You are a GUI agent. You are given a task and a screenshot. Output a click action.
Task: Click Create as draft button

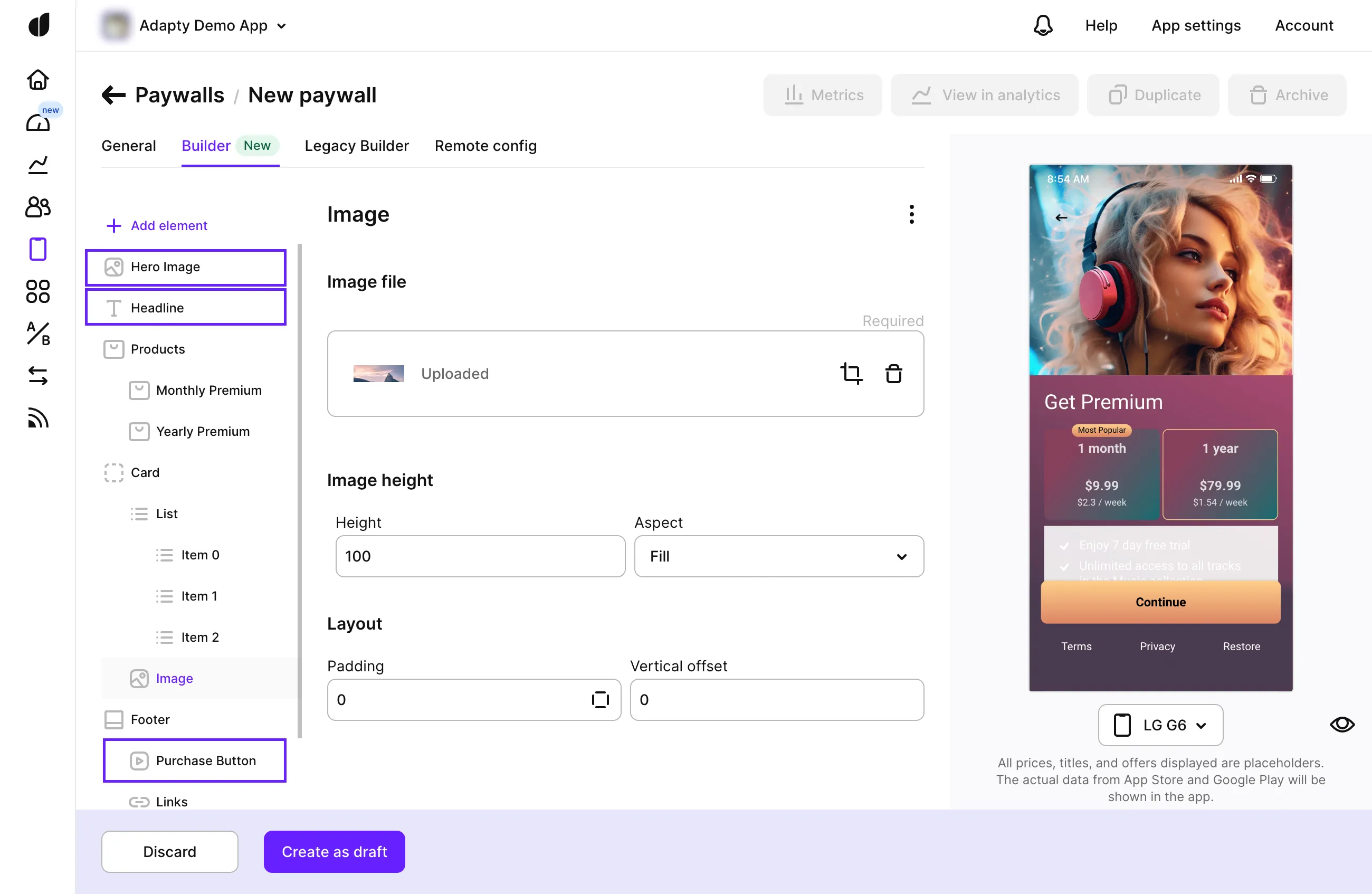(x=334, y=851)
